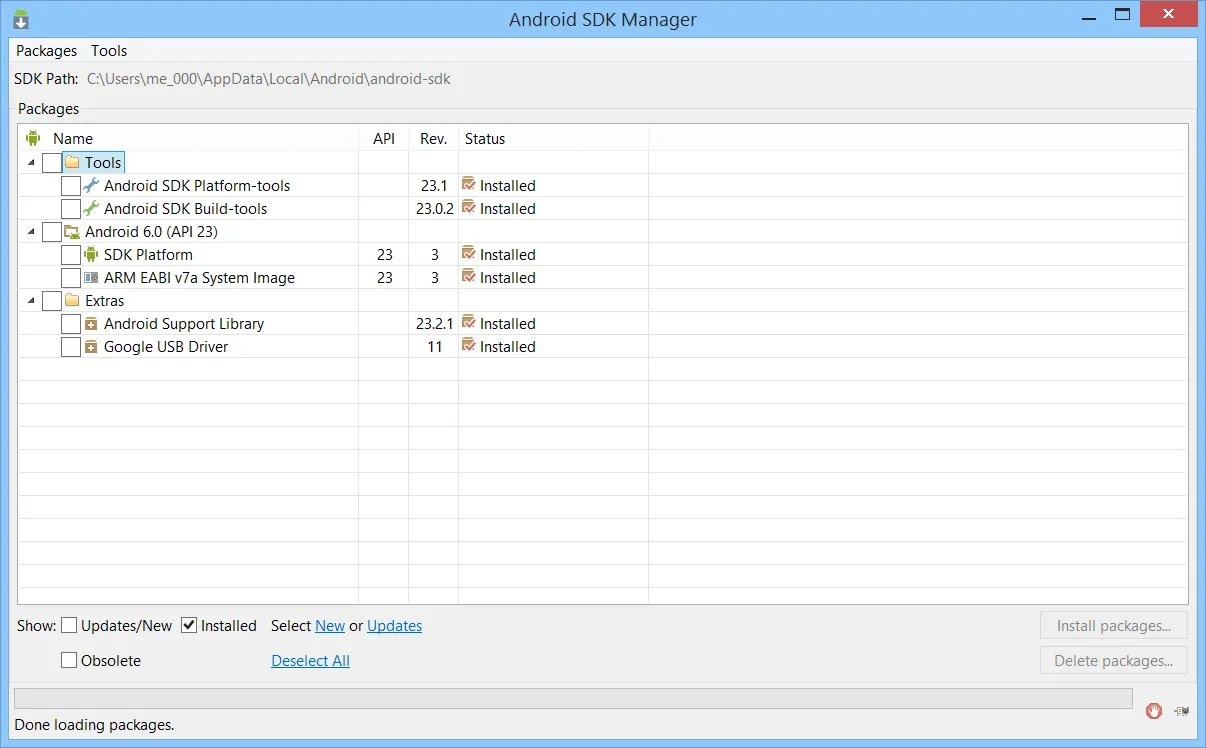Screen dimensions: 1206x748
Task: Click the progress bar at the bottom
Action: click(573, 698)
